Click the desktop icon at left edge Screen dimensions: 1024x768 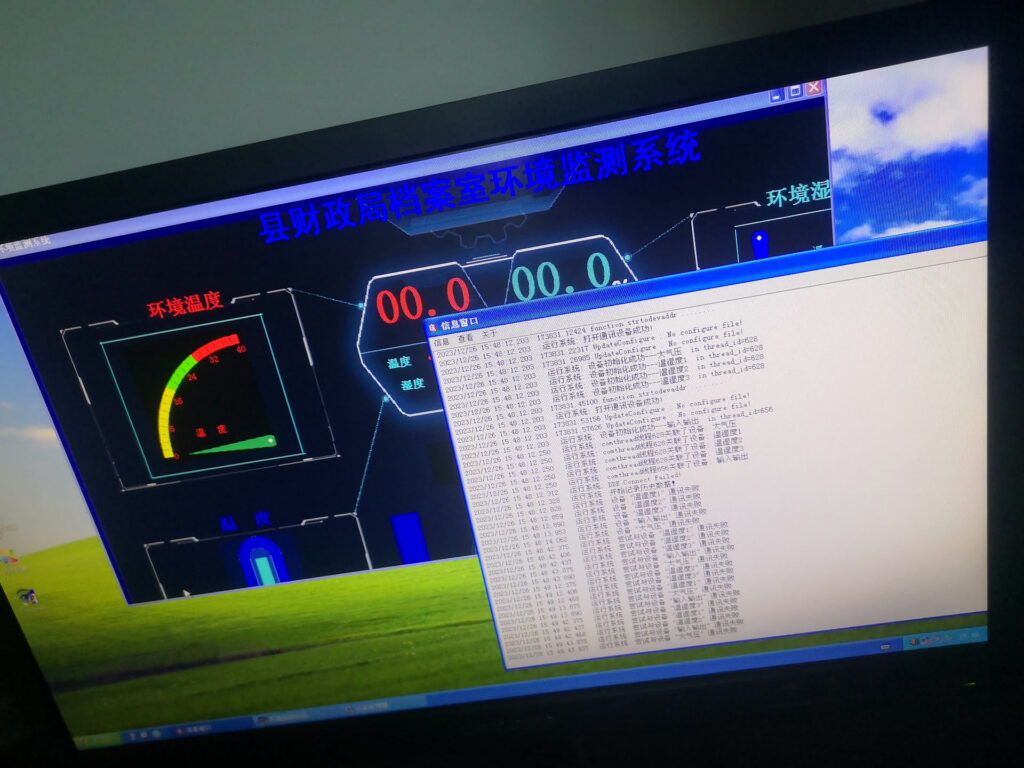point(27,596)
